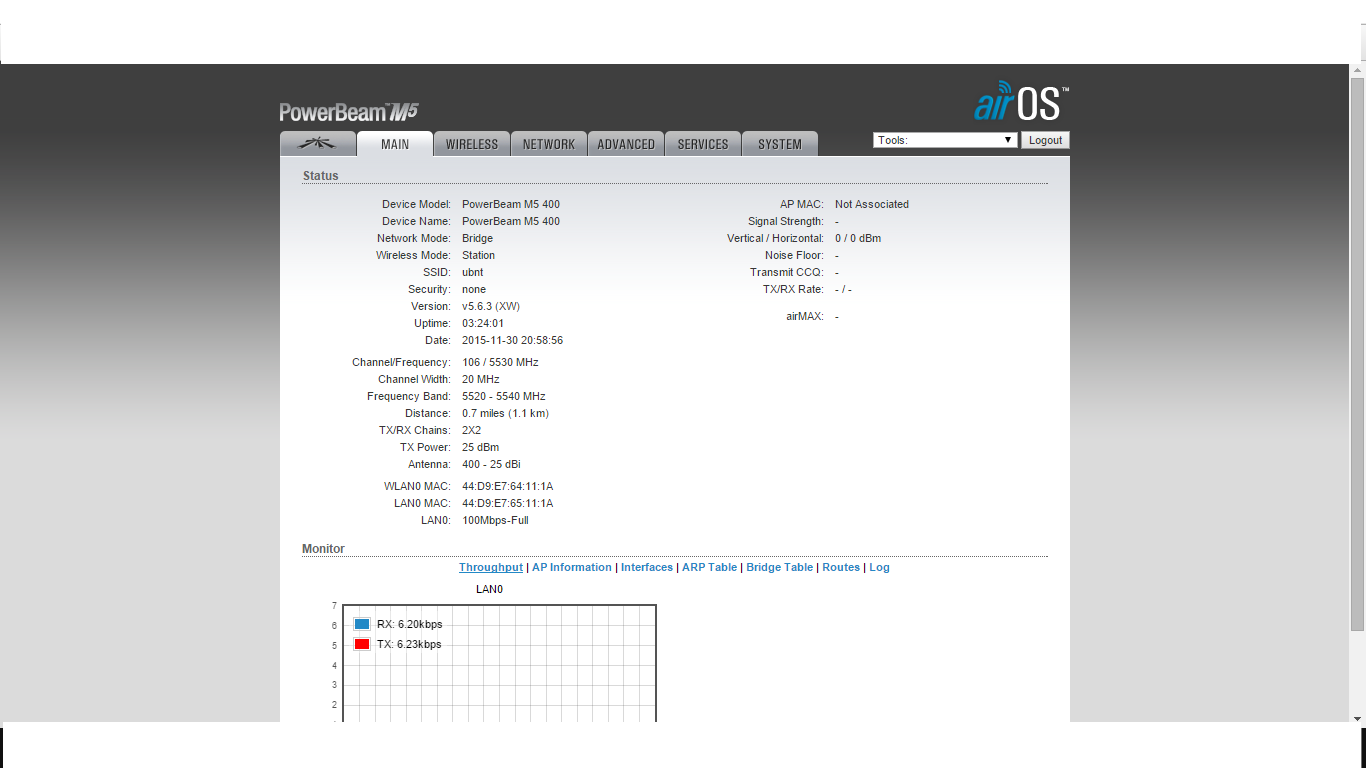Click the Channel Width value 20 MHz
The height and width of the screenshot is (768, 1366).
[481, 379]
